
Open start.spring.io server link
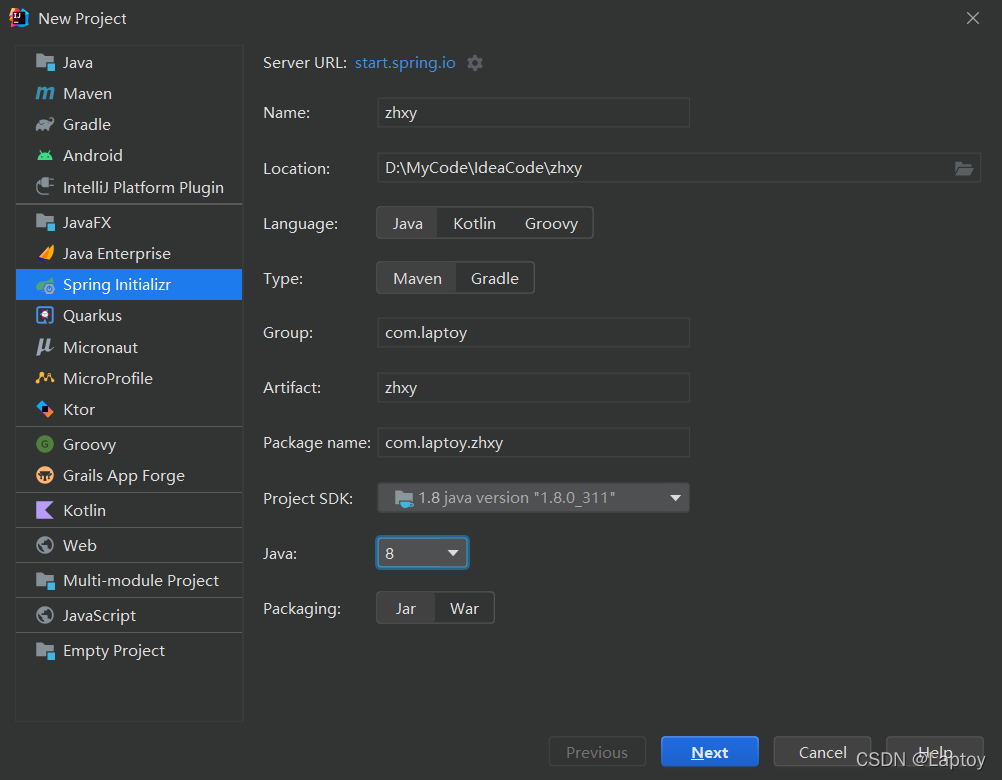click(x=405, y=63)
